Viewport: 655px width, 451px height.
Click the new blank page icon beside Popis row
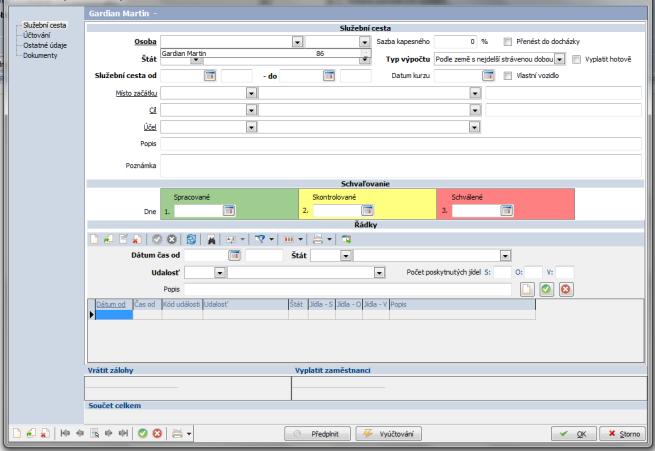[527, 289]
